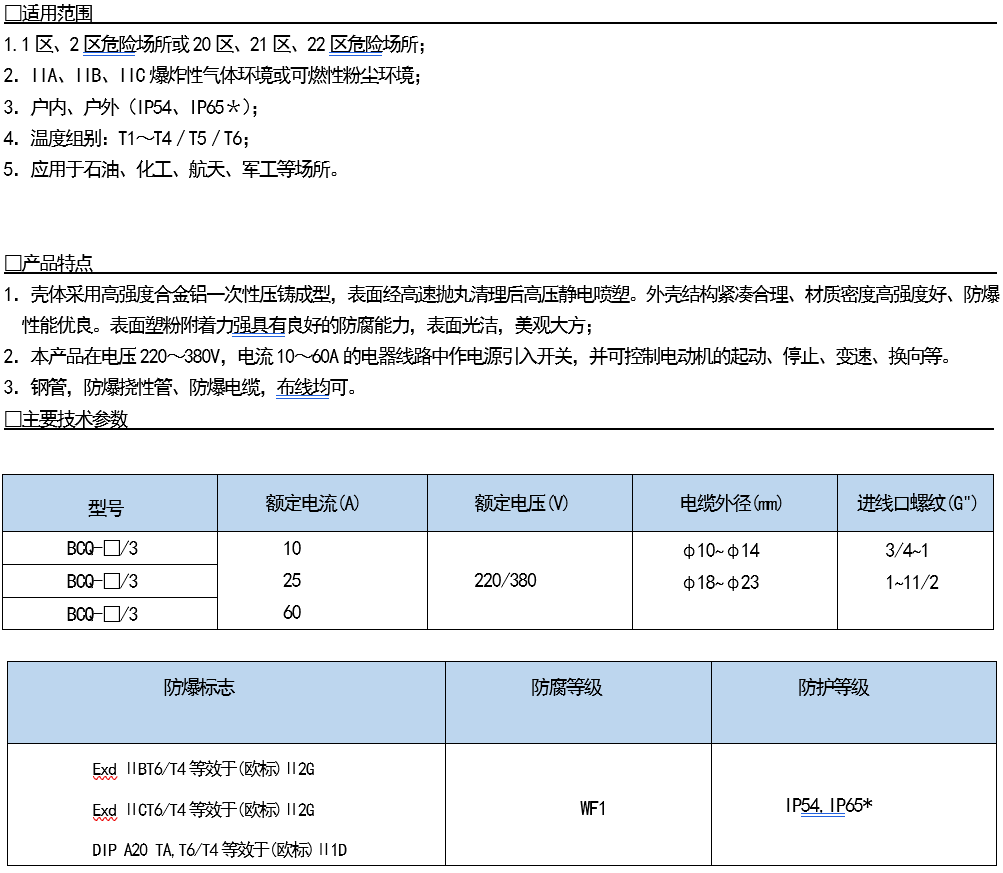The image size is (1003, 873).
Task: Select the φ18~φ23 cable diameter value
Action: pos(720,582)
